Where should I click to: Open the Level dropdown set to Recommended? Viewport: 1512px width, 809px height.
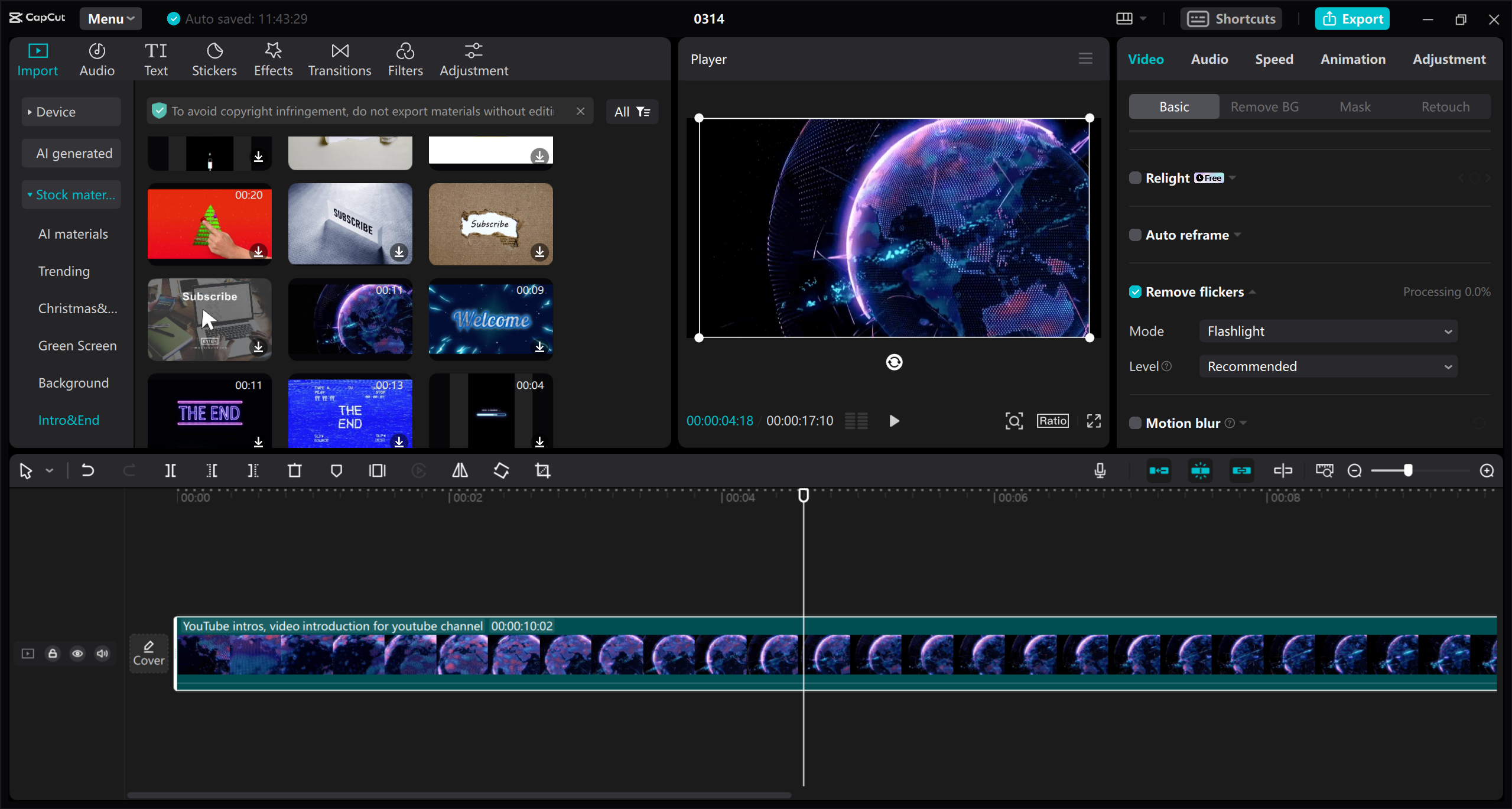(x=1328, y=366)
